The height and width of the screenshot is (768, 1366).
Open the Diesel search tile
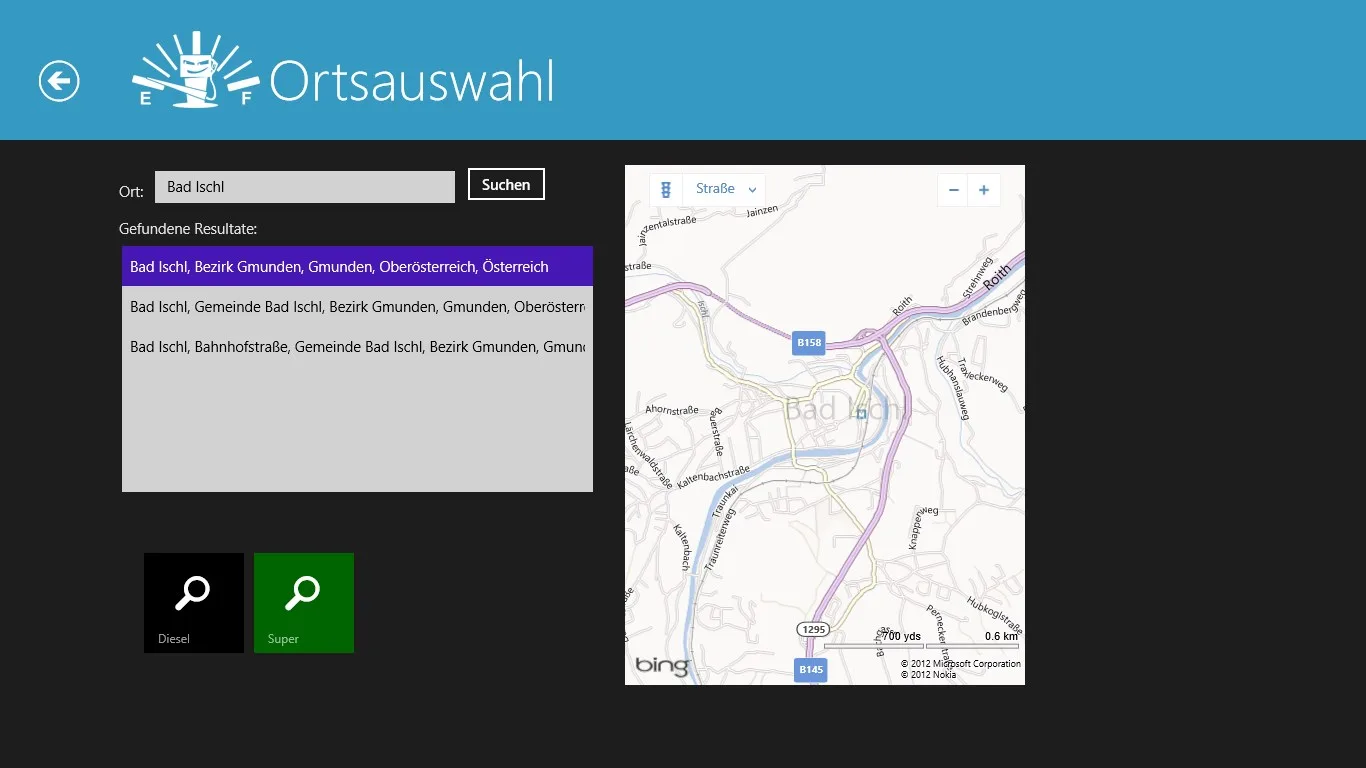194,603
